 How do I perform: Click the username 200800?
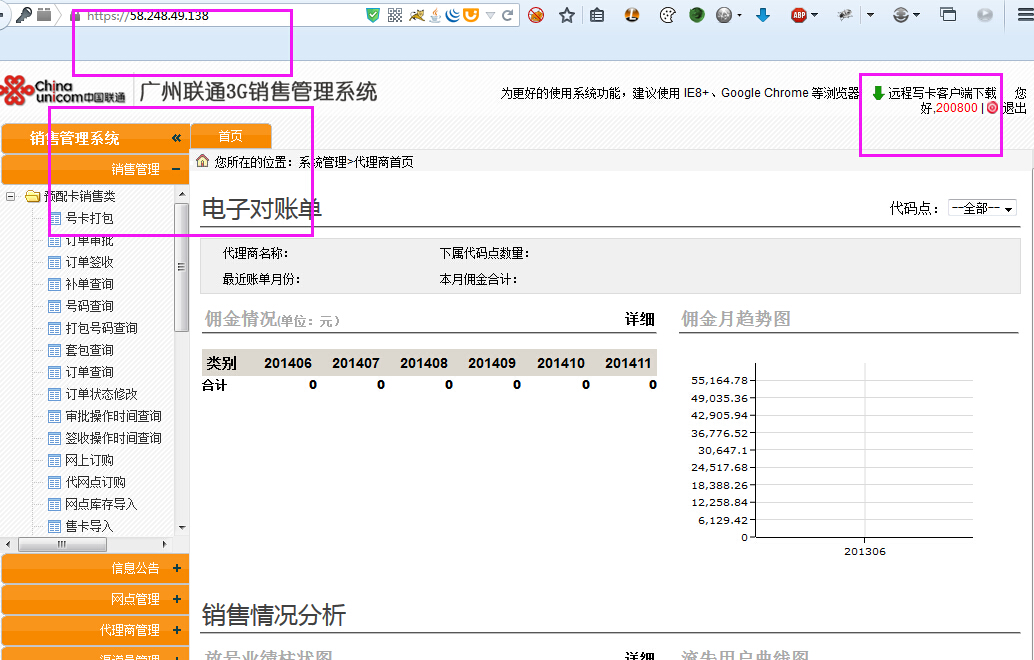(x=956, y=108)
